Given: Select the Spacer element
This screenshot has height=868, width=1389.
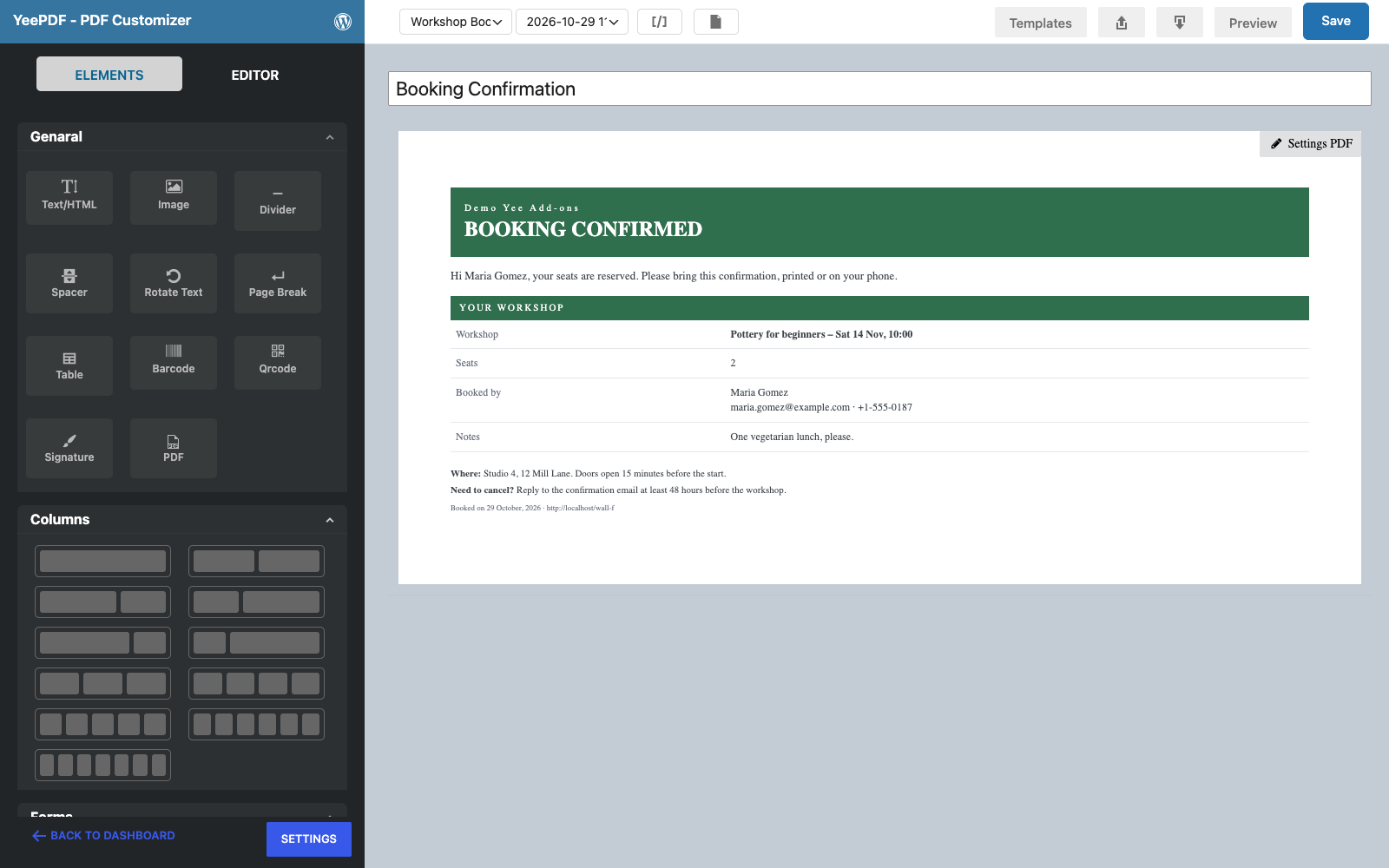Looking at the screenshot, I should pyautogui.click(x=69, y=283).
